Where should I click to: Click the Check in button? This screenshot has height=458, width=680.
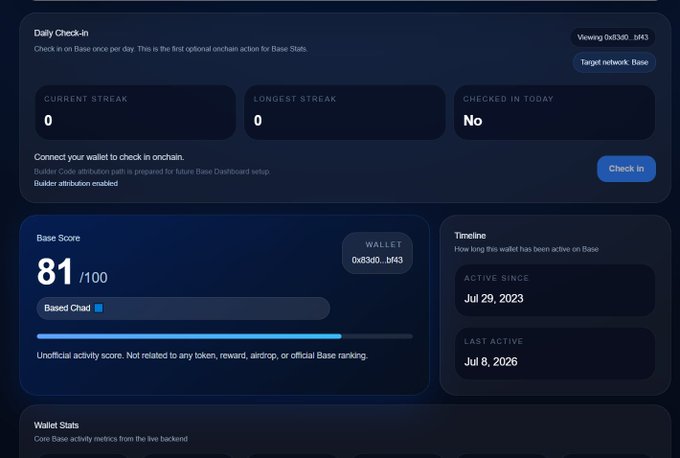(x=626, y=169)
